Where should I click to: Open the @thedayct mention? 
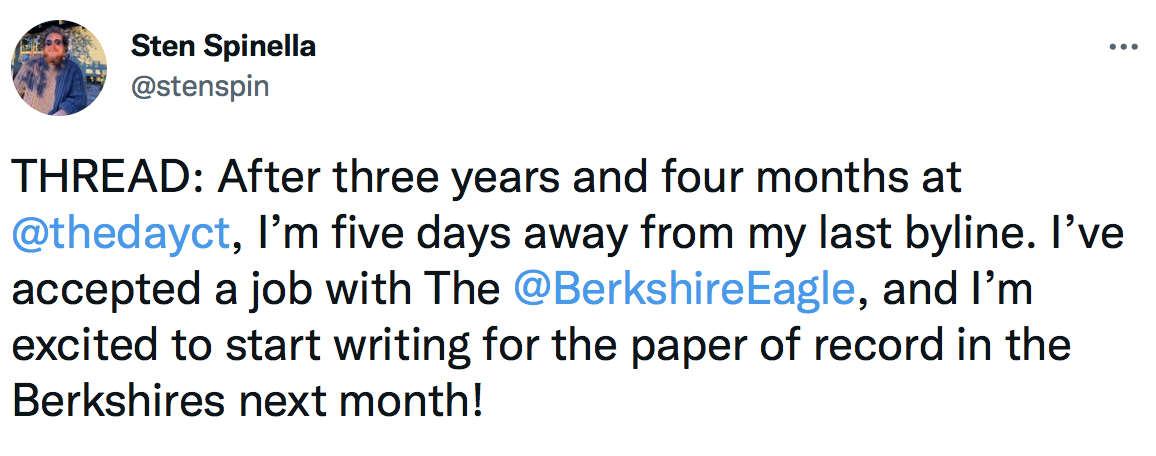(x=122, y=233)
